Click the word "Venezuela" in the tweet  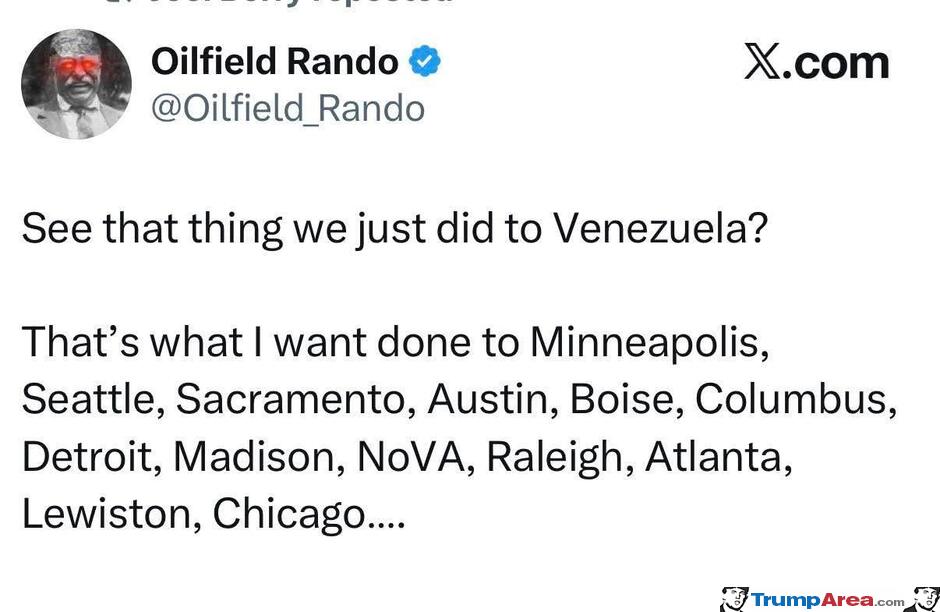click(x=661, y=229)
